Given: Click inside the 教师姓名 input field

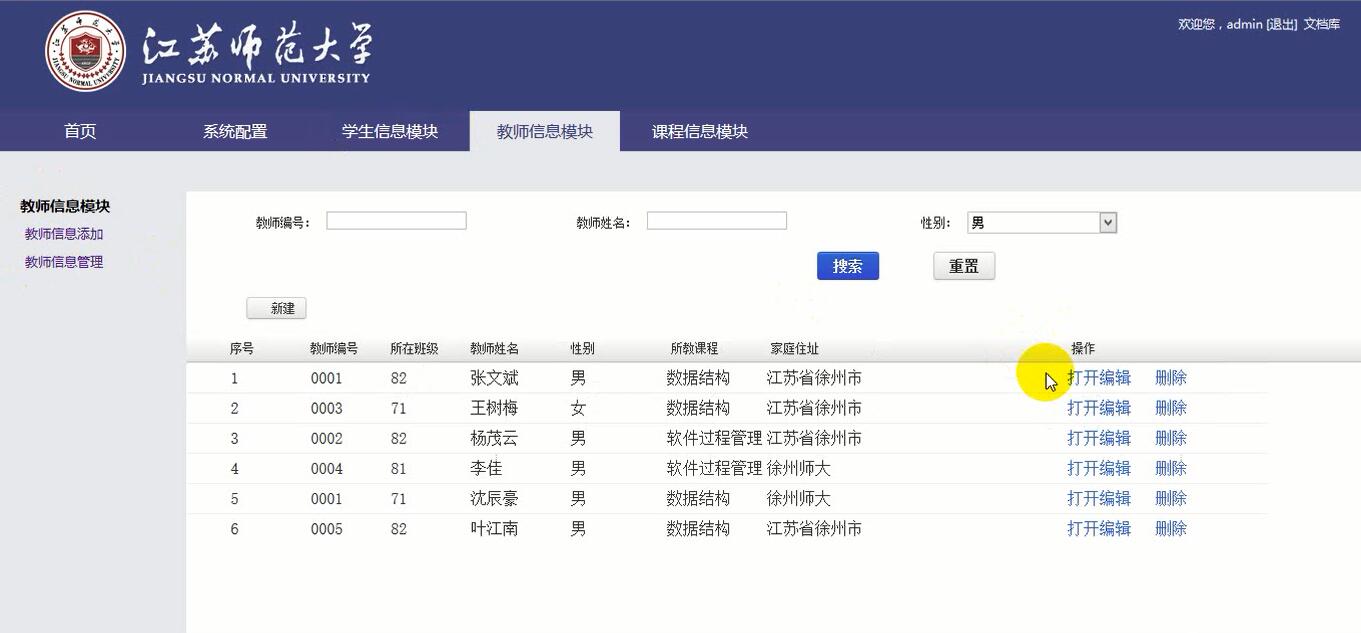Looking at the screenshot, I should point(716,221).
